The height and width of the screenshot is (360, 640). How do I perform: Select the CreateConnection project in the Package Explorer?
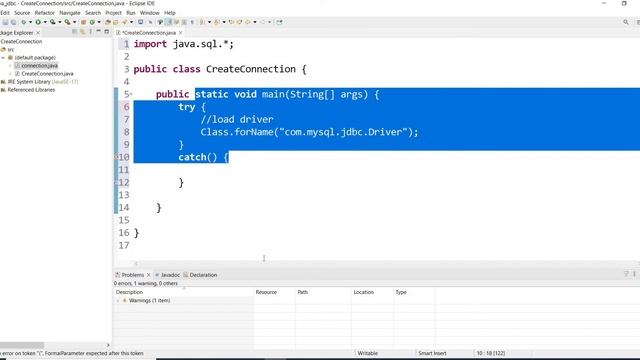21,42
